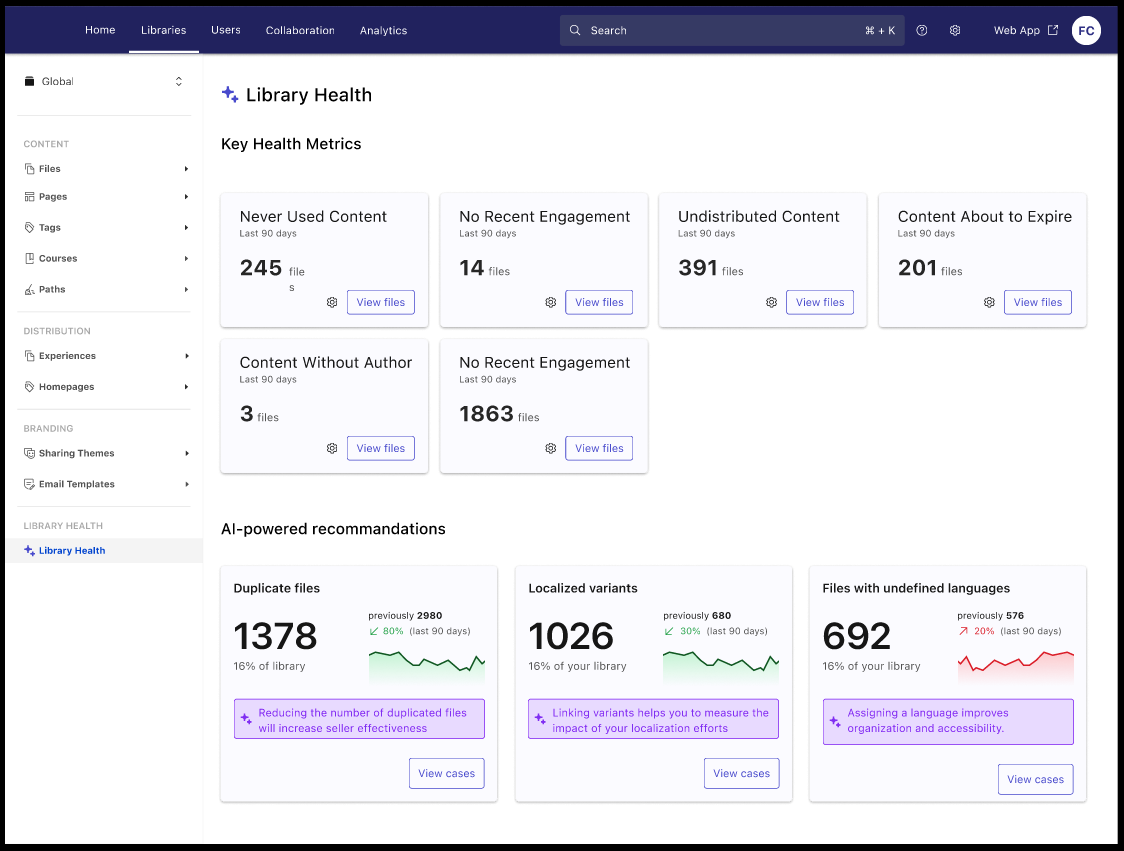View cases for Localized variants
This screenshot has height=851, width=1124.
click(741, 774)
